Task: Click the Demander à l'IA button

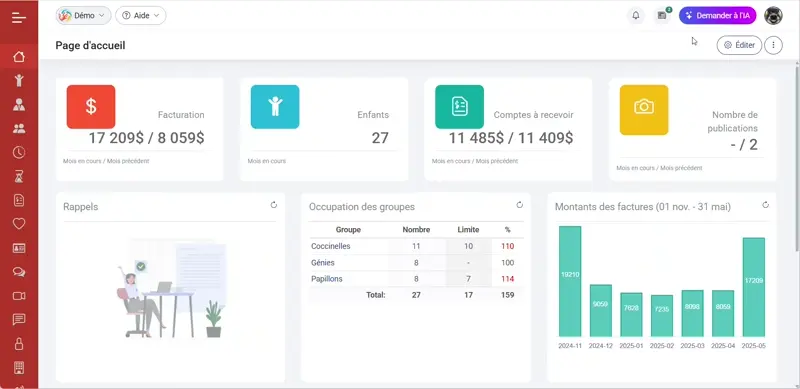Action: tap(717, 15)
